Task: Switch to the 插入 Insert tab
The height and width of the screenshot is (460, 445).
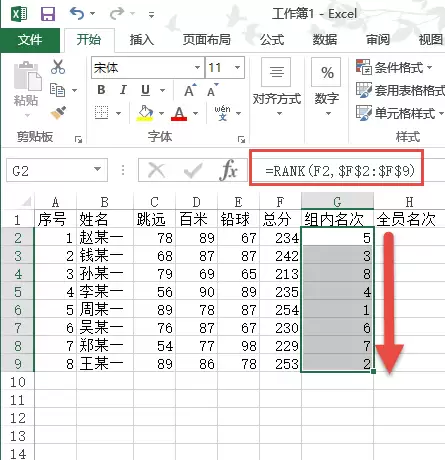Action: pyautogui.click(x=142, y=40)
